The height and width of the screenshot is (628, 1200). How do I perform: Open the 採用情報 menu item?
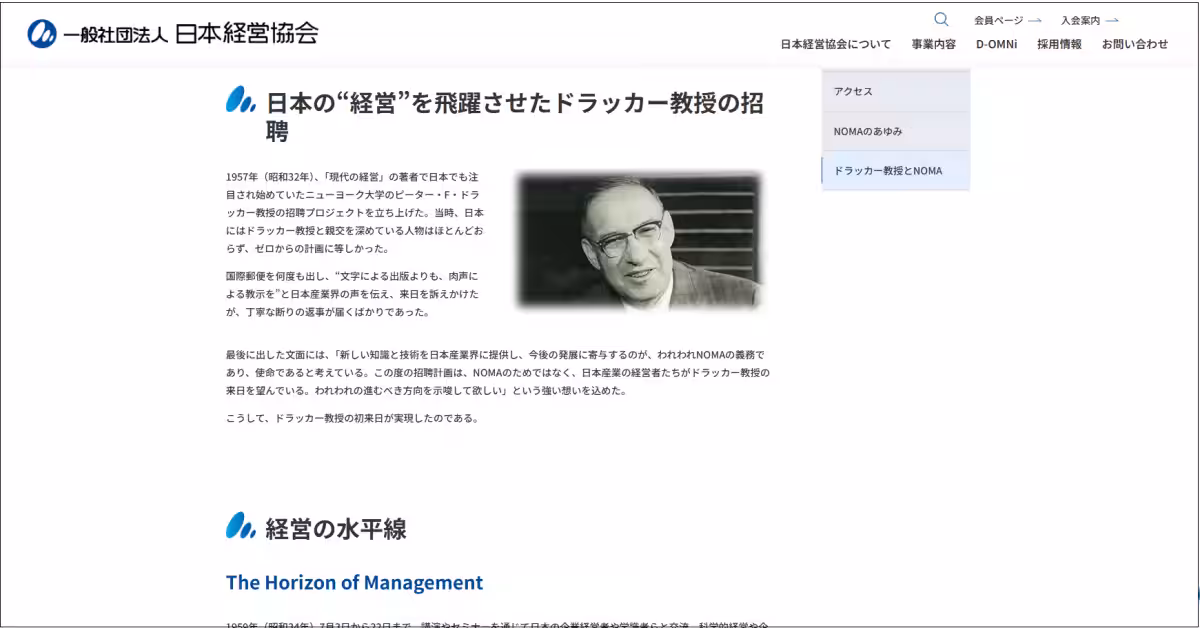[1059, 44]
